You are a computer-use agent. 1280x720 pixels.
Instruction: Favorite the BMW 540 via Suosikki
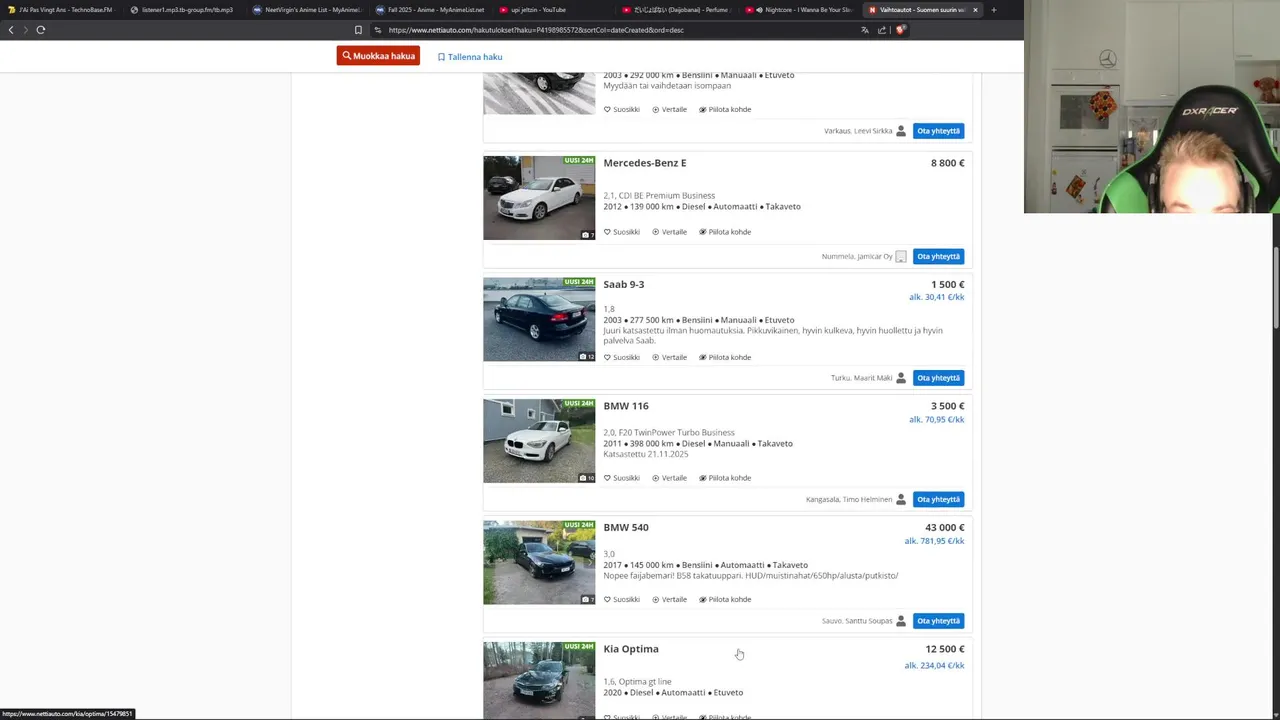pyautogui.click(x=622, y=599)
